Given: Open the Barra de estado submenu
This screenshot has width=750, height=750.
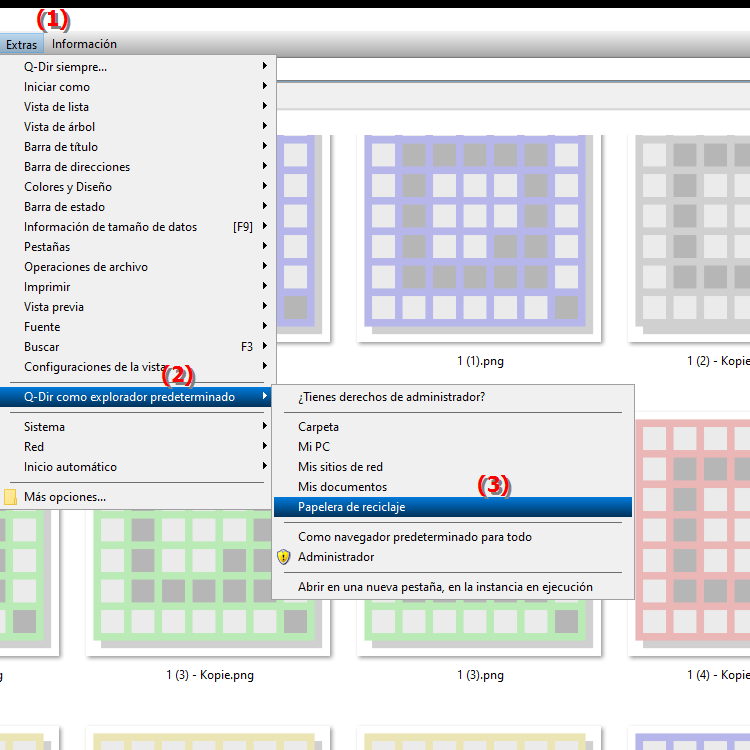Looking at the screenshot, I should point(138,207).
